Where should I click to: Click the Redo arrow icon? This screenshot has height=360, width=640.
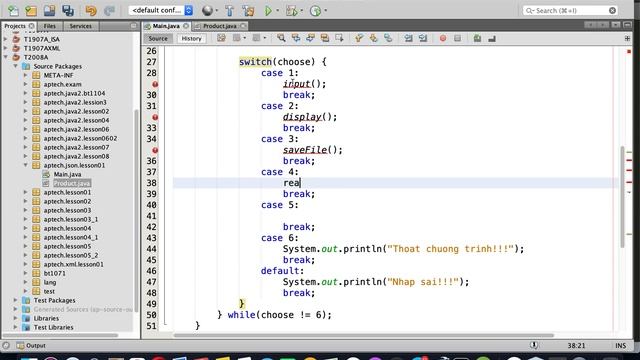tap(109, 11)
